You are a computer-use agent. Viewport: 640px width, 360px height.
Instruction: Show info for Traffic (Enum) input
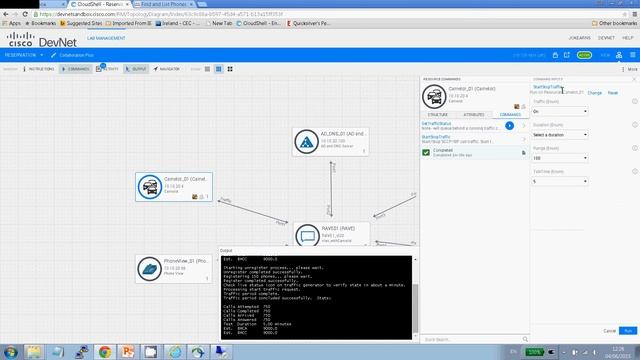(635, 101)
